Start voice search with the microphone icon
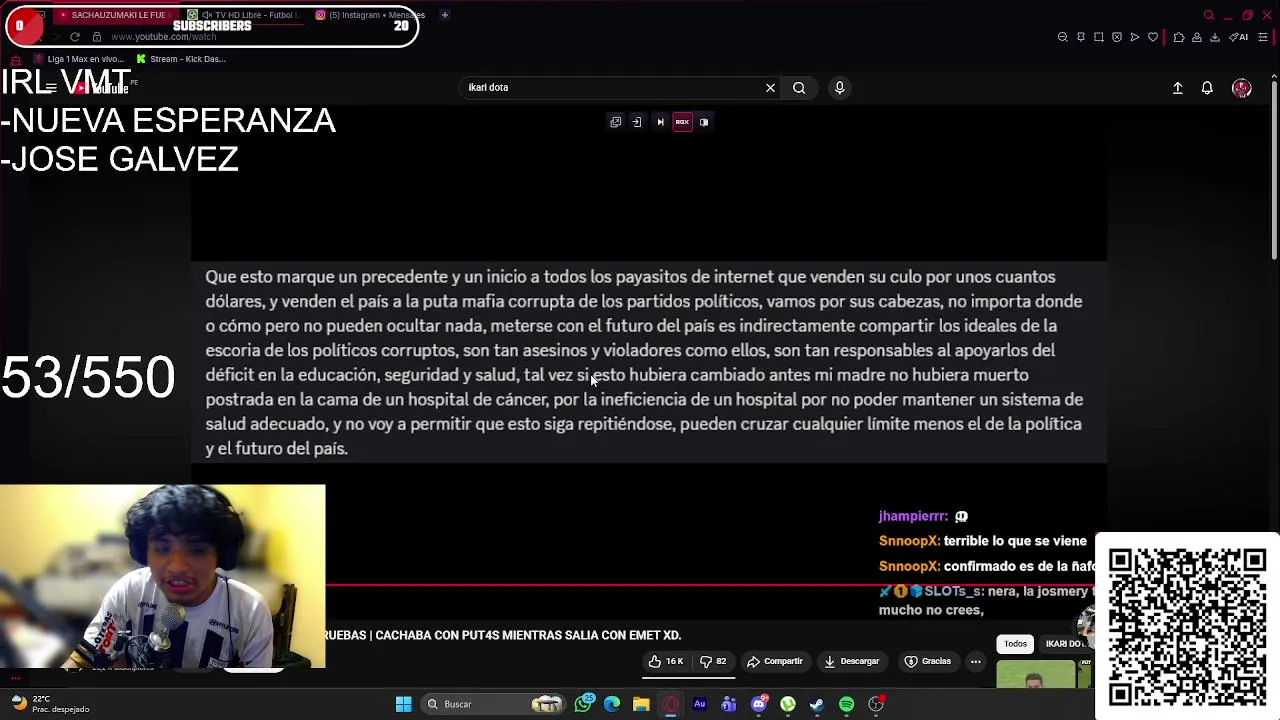1280x720 pixels. click(x=840, y=88)
